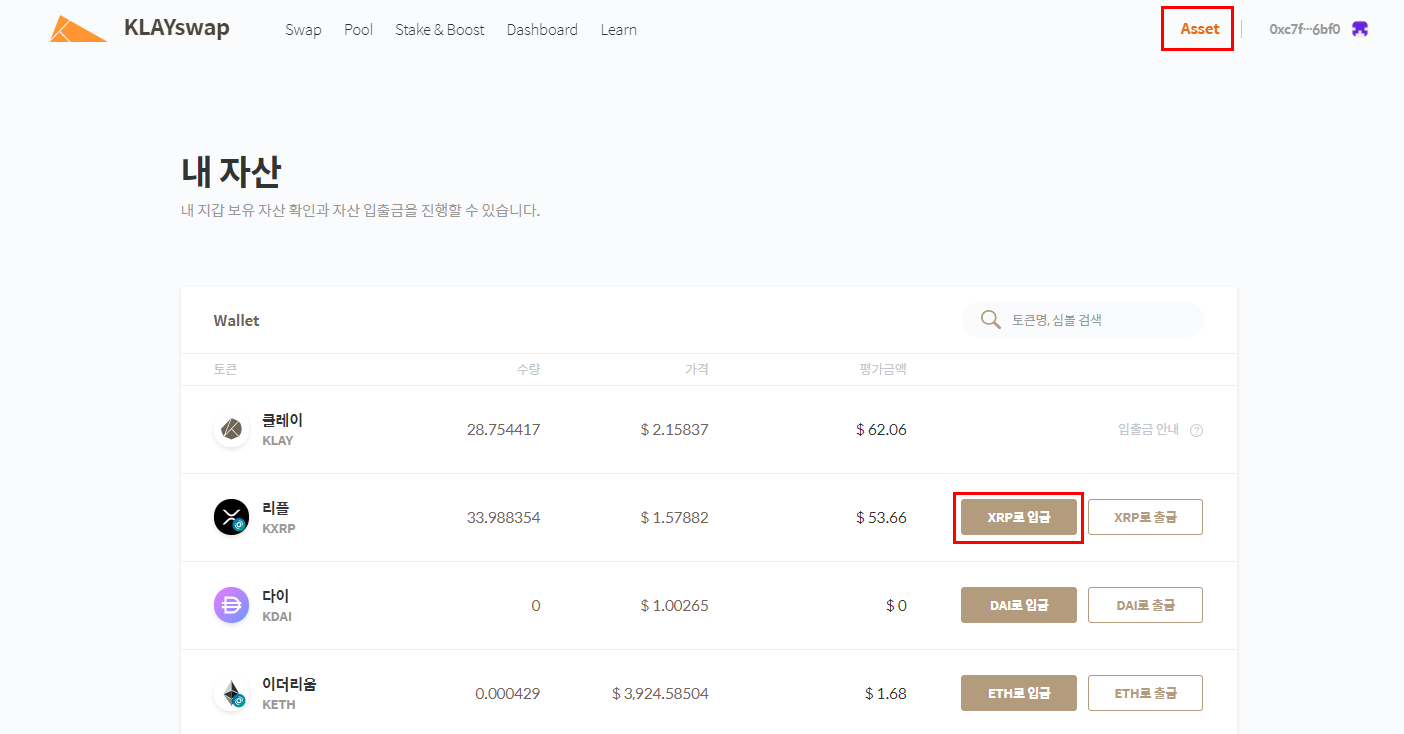
Task: Click the KLAY token icon
Action: click(231, 430)
